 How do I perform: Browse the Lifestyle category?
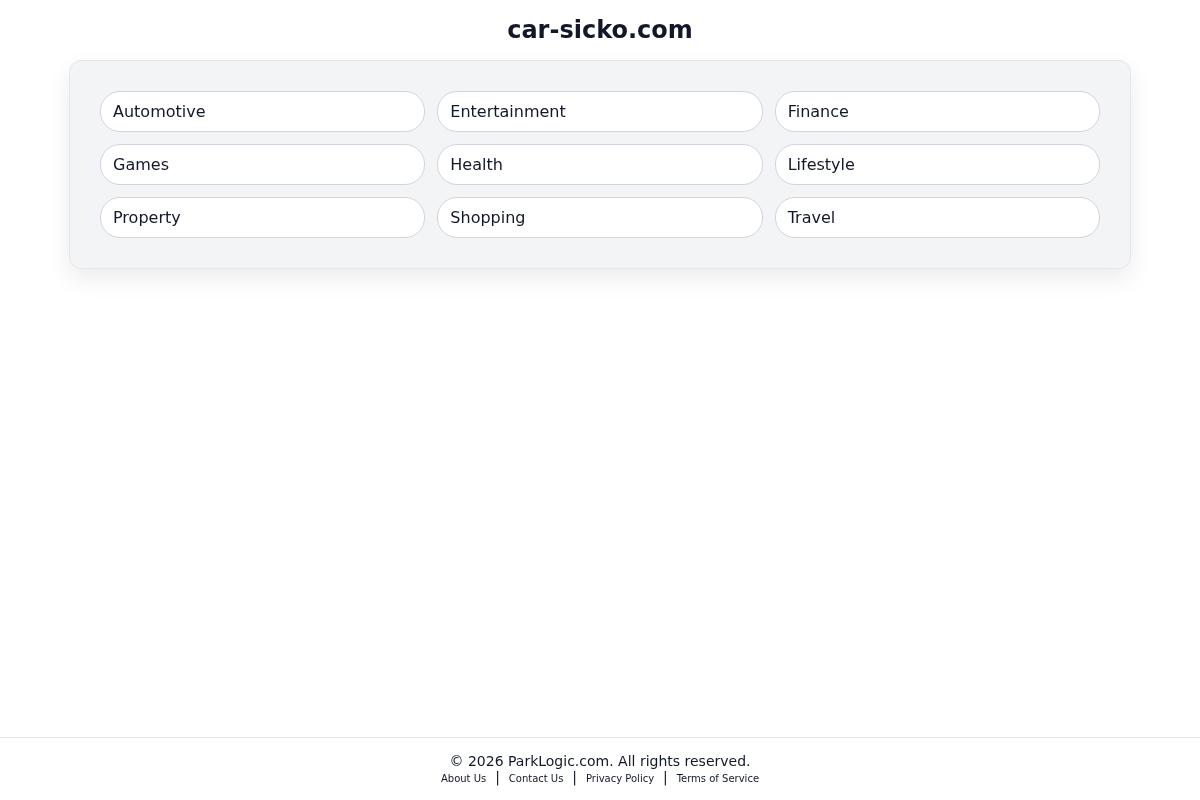coord(937,164)
